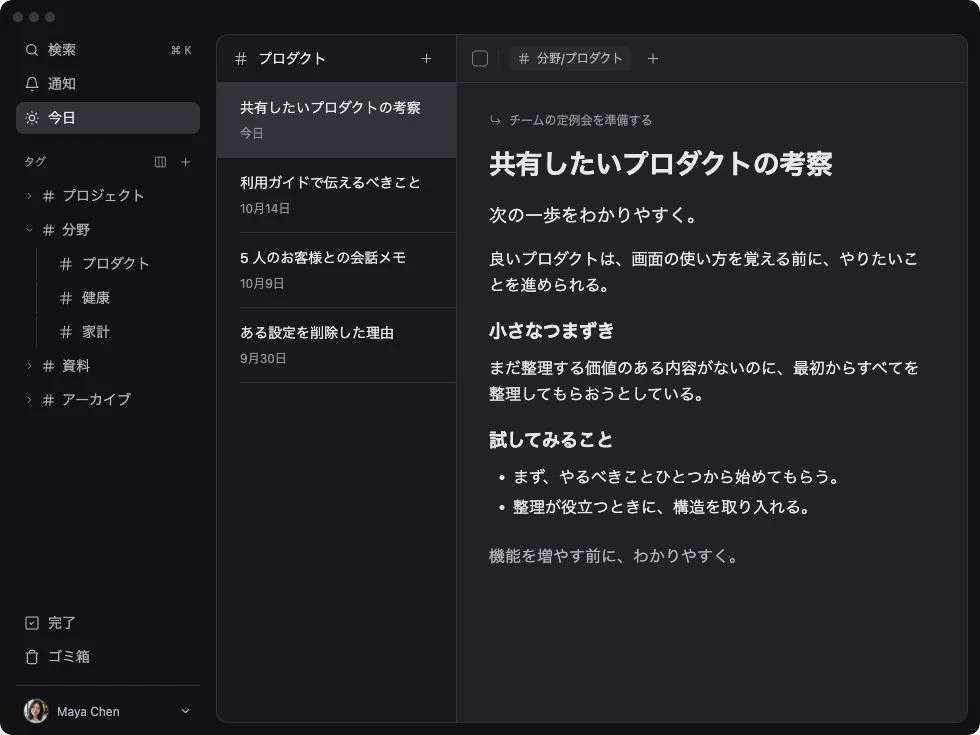Click the line 次の一歩をわかりやすく。
The width and height of the screenshot is (980, 735).
[x=592, y=215]
